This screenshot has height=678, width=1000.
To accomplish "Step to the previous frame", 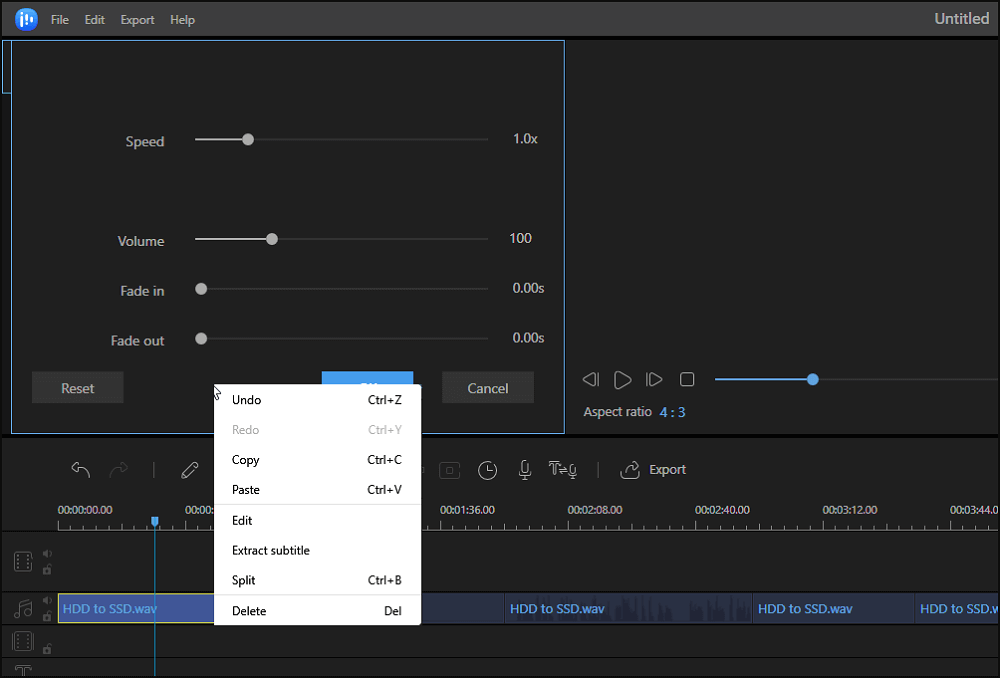I will pyautogui.click(x=591, y=380).
